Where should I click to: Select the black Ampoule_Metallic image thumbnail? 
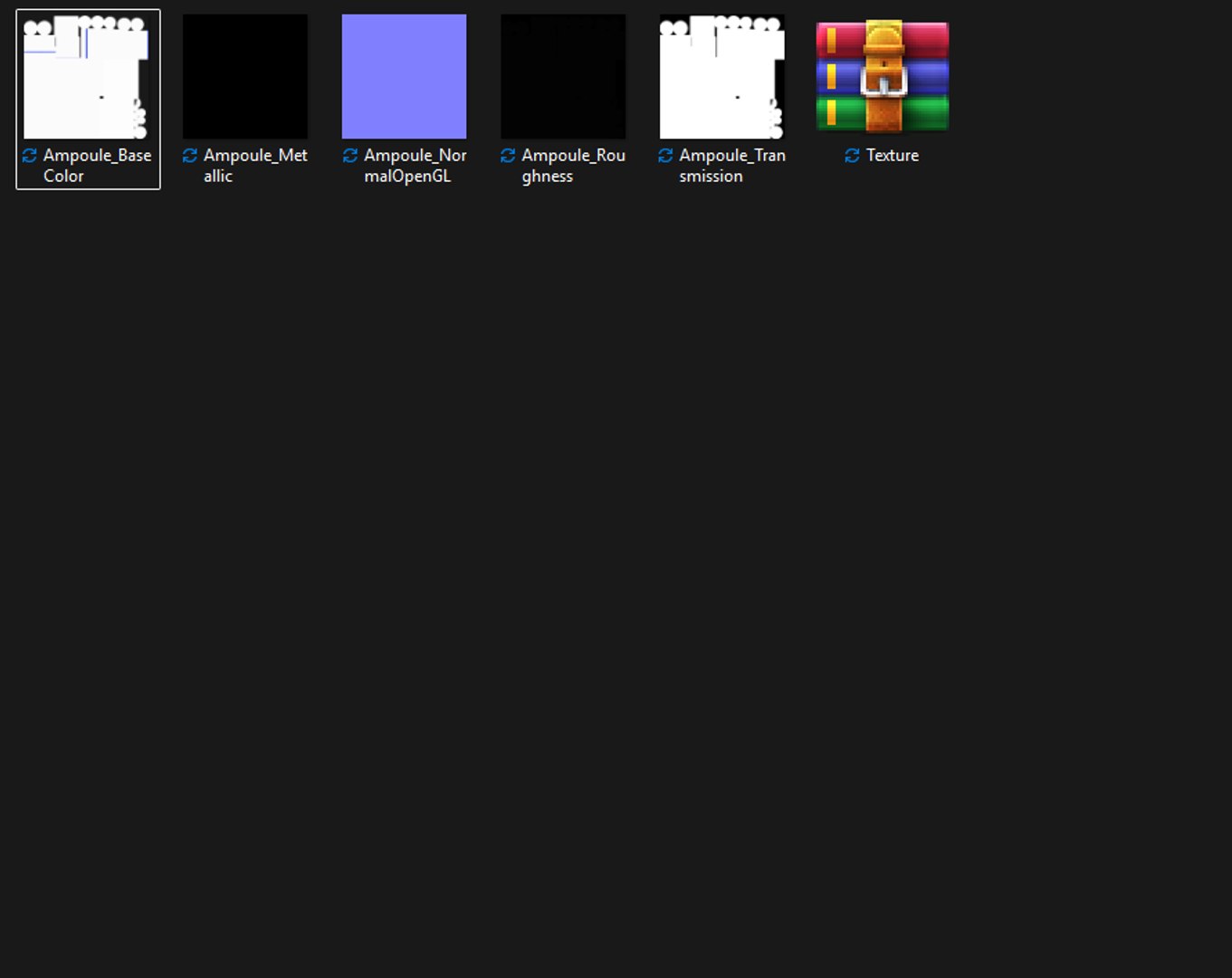click(245, 76)
